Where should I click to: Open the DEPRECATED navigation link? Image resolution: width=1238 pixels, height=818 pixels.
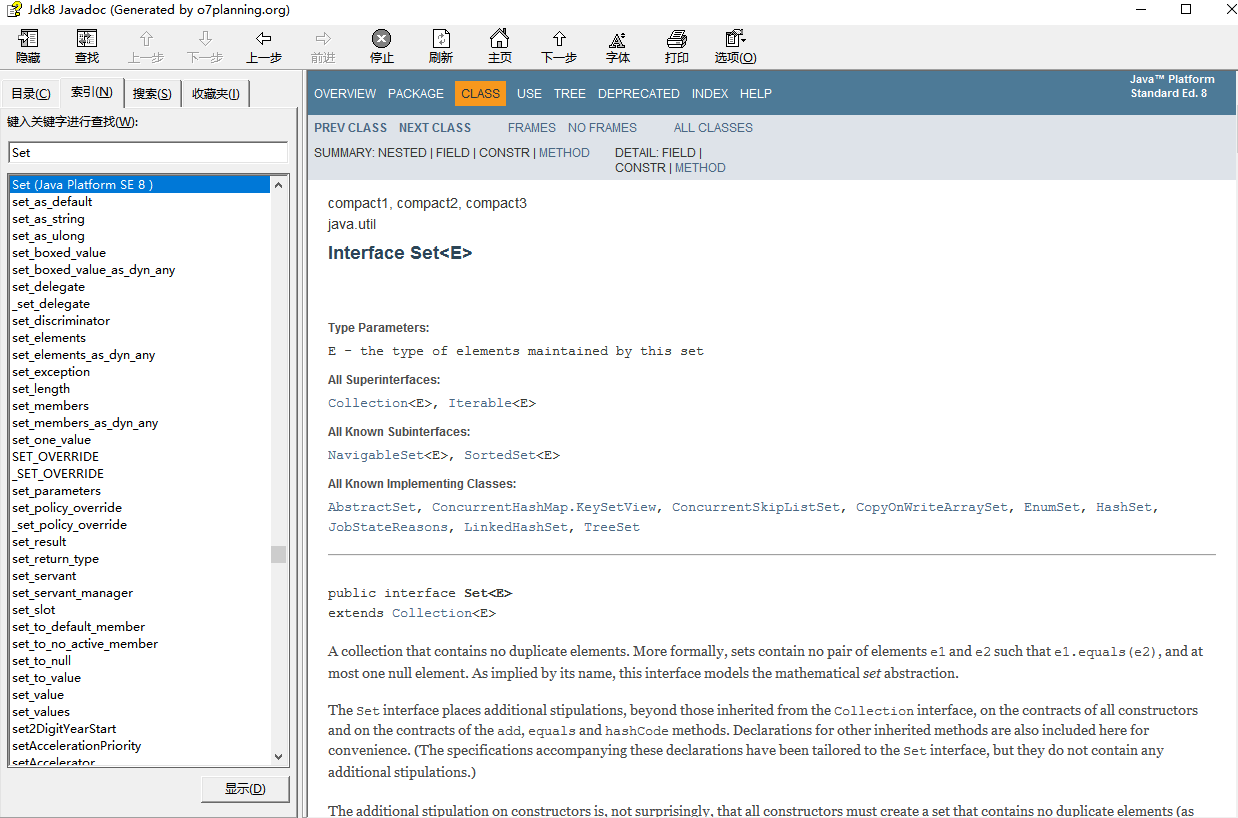pyautogui.click(x=639, y=93)
